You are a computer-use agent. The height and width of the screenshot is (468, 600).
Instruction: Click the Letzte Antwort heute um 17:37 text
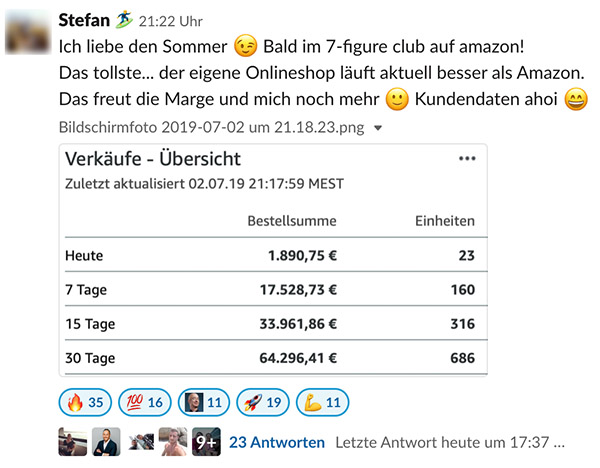coord(450,443)
